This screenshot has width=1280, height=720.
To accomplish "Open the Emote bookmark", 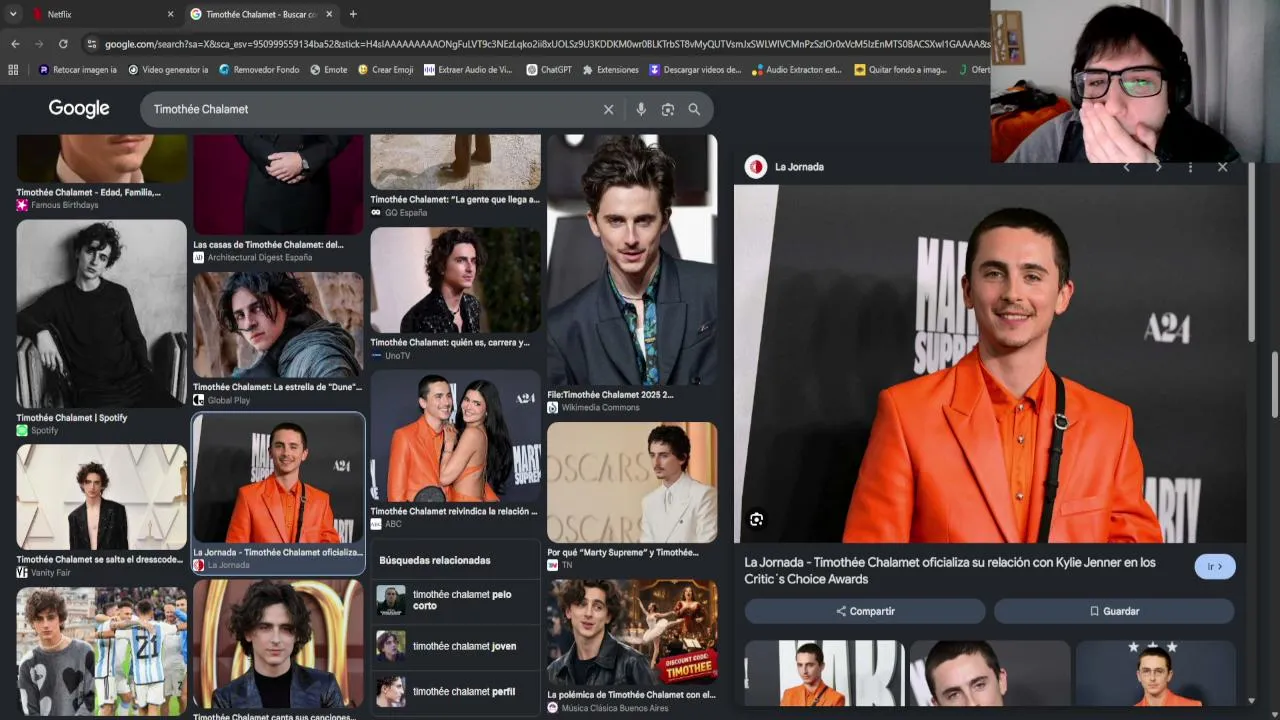I will [329, 70].
